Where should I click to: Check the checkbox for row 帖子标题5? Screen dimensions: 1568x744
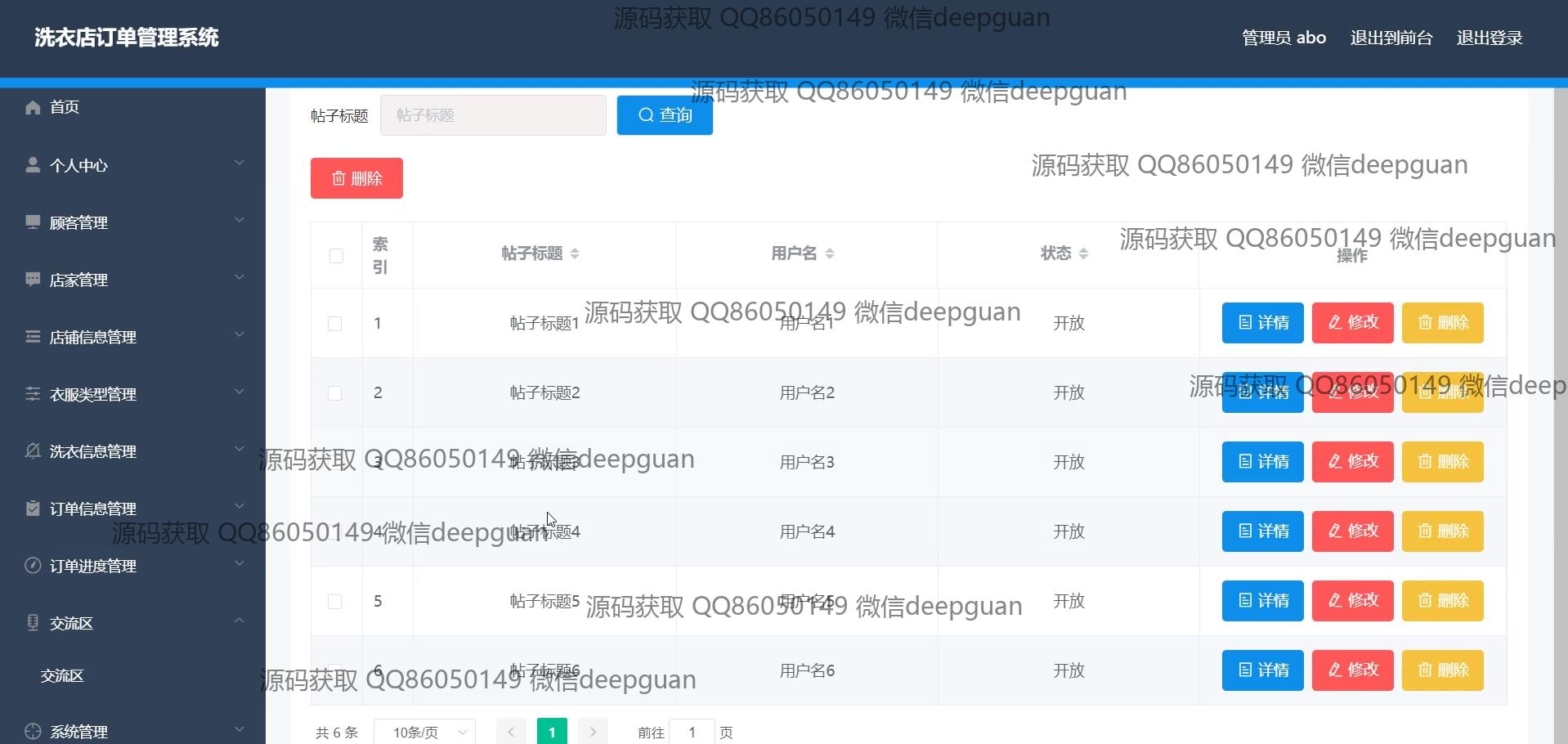click(335, 602)
